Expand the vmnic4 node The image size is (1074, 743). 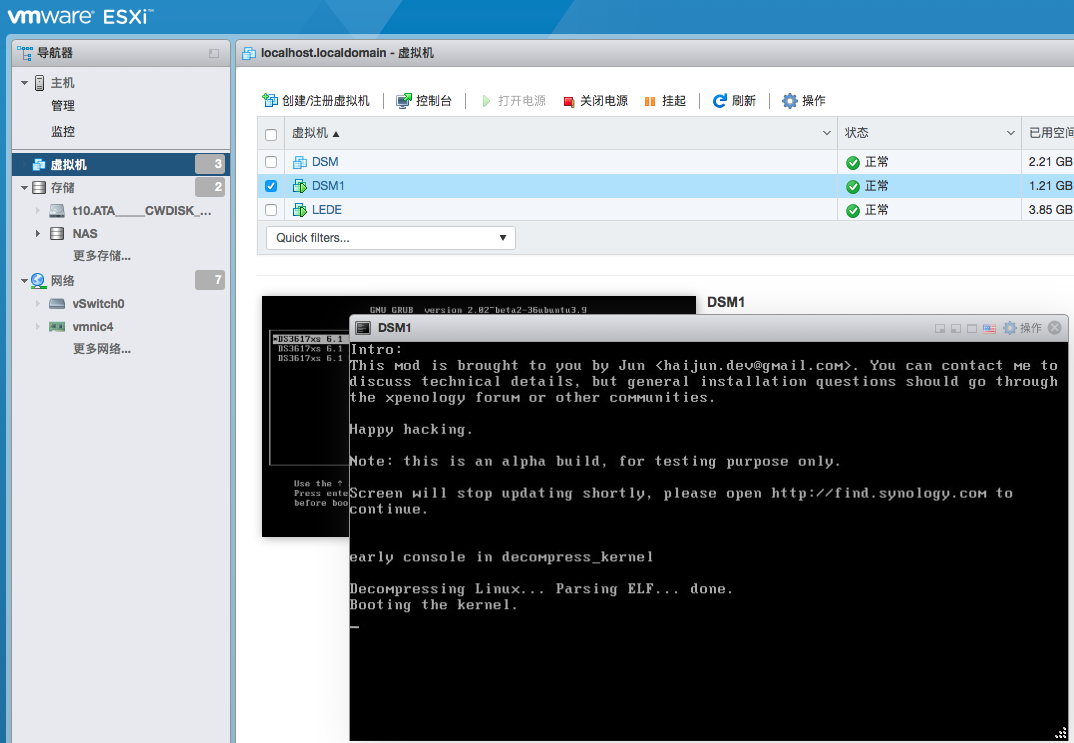click(x=38, y=327)
